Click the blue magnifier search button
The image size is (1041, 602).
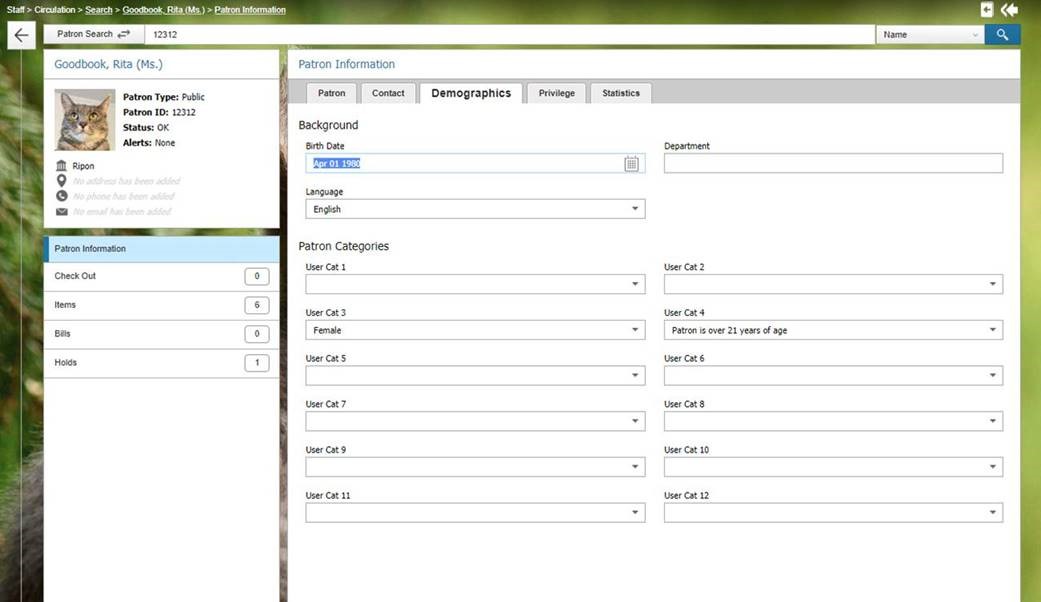1002,35
